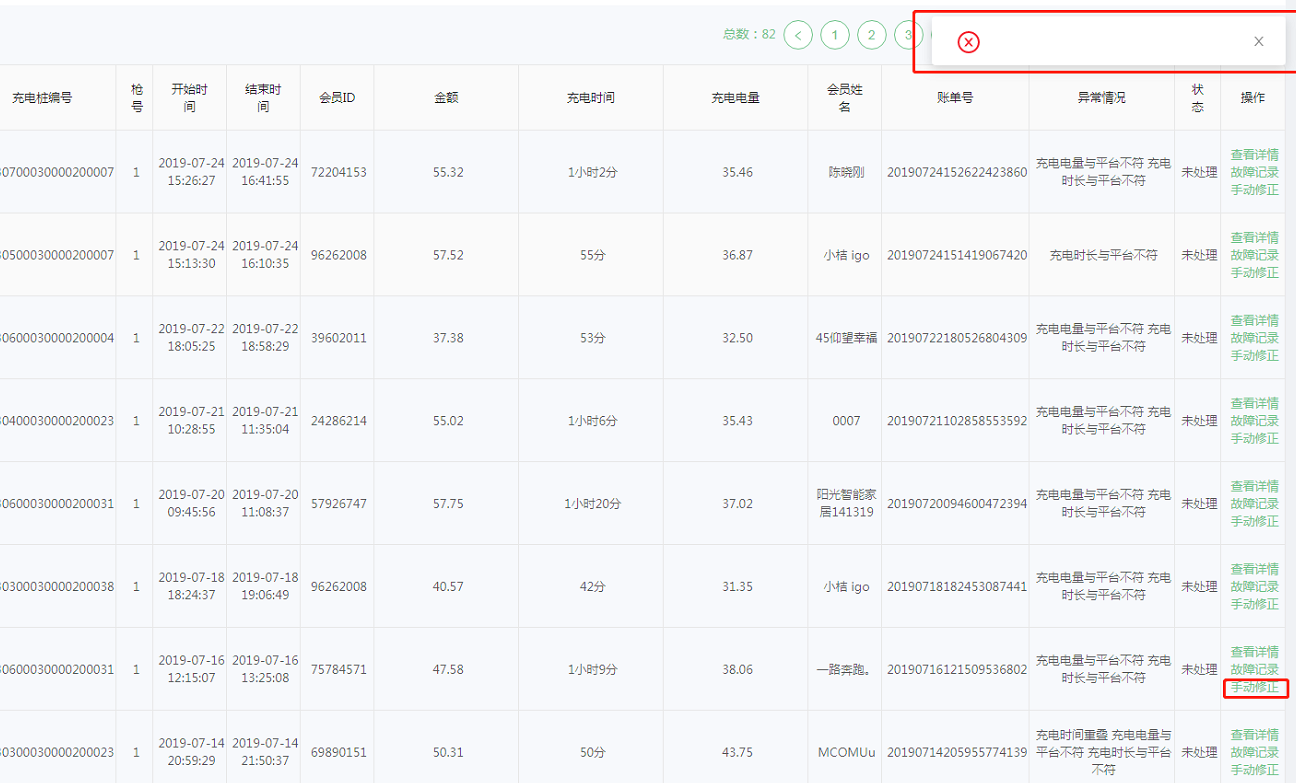Viewport: 1296px width, 783px height.
Task: Click 手动修正 for bill ending 067420
Action: (1254, 273)
